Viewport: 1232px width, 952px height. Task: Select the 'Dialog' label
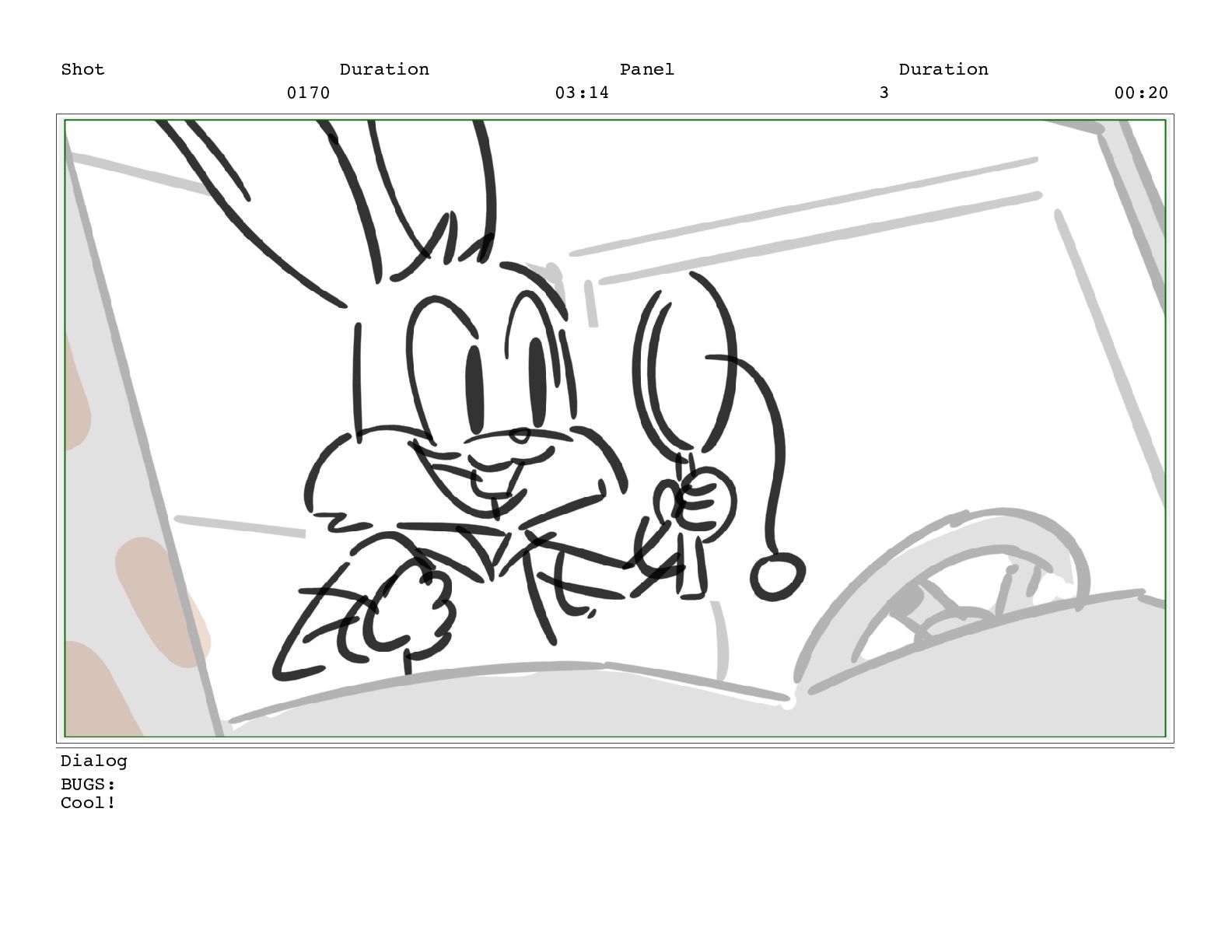coord(93,761)
